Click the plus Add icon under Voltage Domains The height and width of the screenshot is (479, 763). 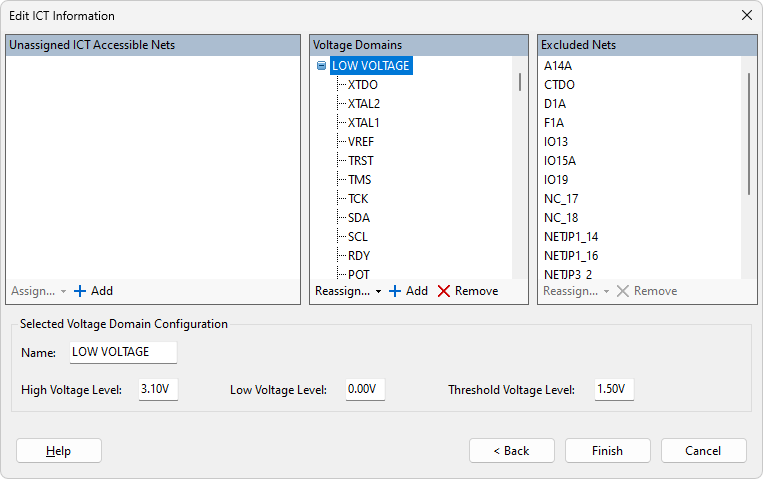(x=395, y=291)
